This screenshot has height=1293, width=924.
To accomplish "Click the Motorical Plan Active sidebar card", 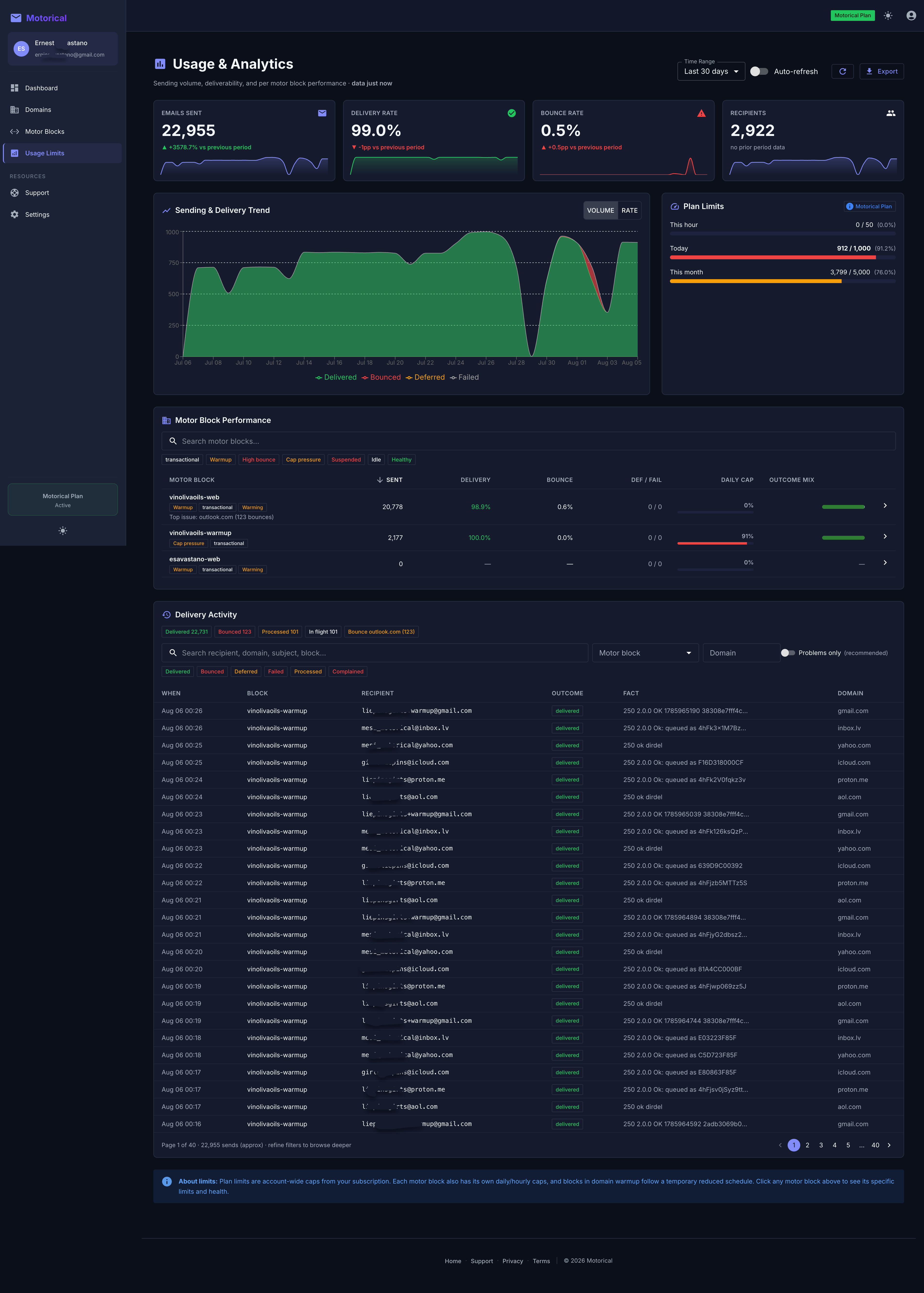I will (x=63, y=500).
